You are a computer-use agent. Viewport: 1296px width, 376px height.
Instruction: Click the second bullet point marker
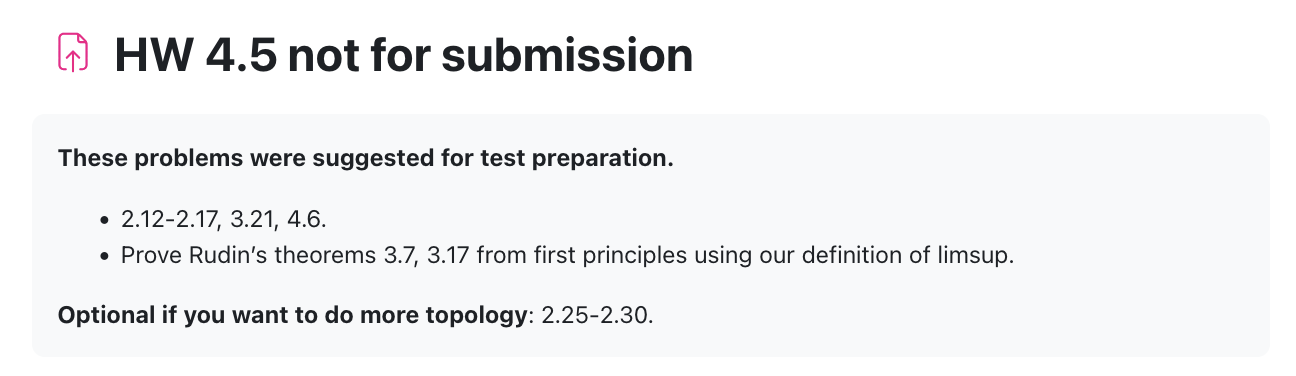(105, 256)
